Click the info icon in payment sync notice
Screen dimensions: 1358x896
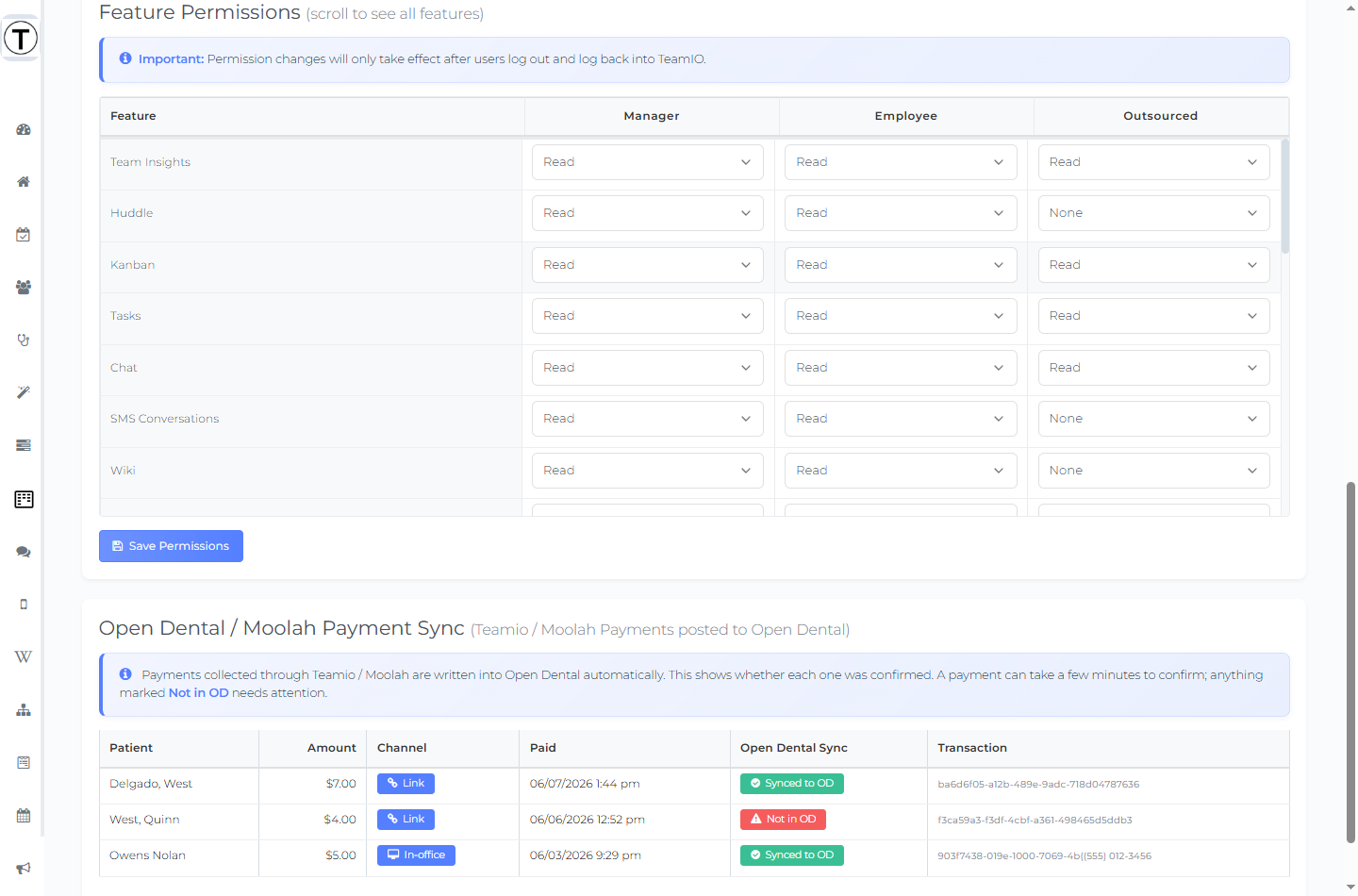coord(125,674)
